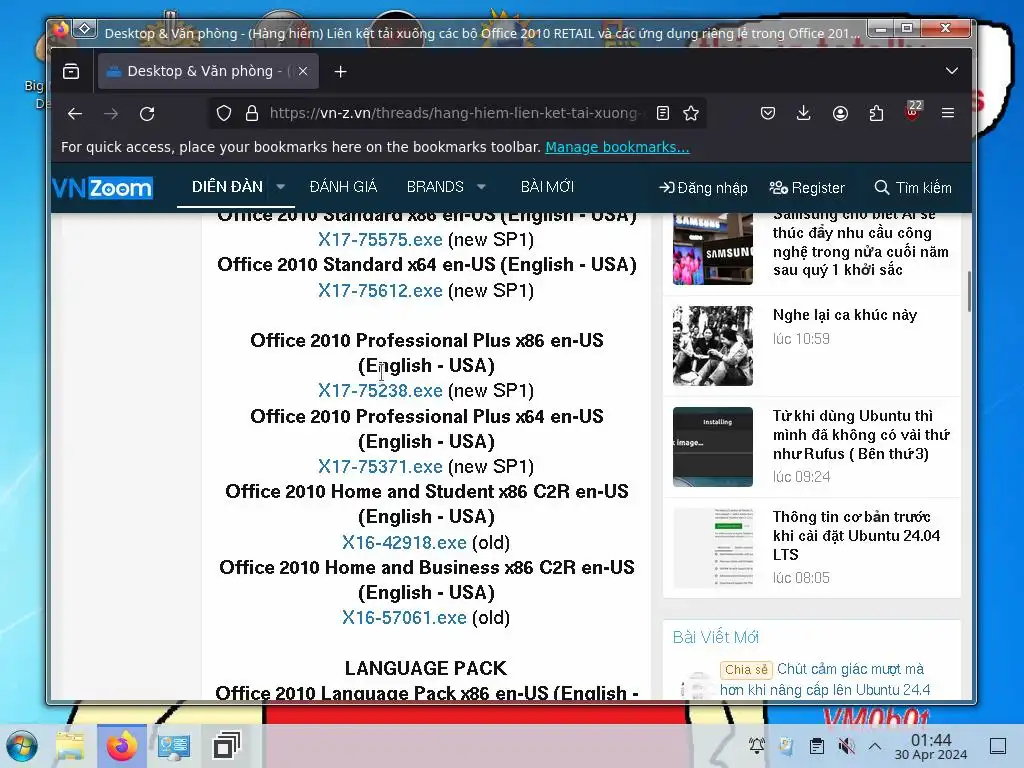The height and width of the screenshot is (768, 1024).
Task: Click Firefox icon in the taskbar
Action: (122, 746)
